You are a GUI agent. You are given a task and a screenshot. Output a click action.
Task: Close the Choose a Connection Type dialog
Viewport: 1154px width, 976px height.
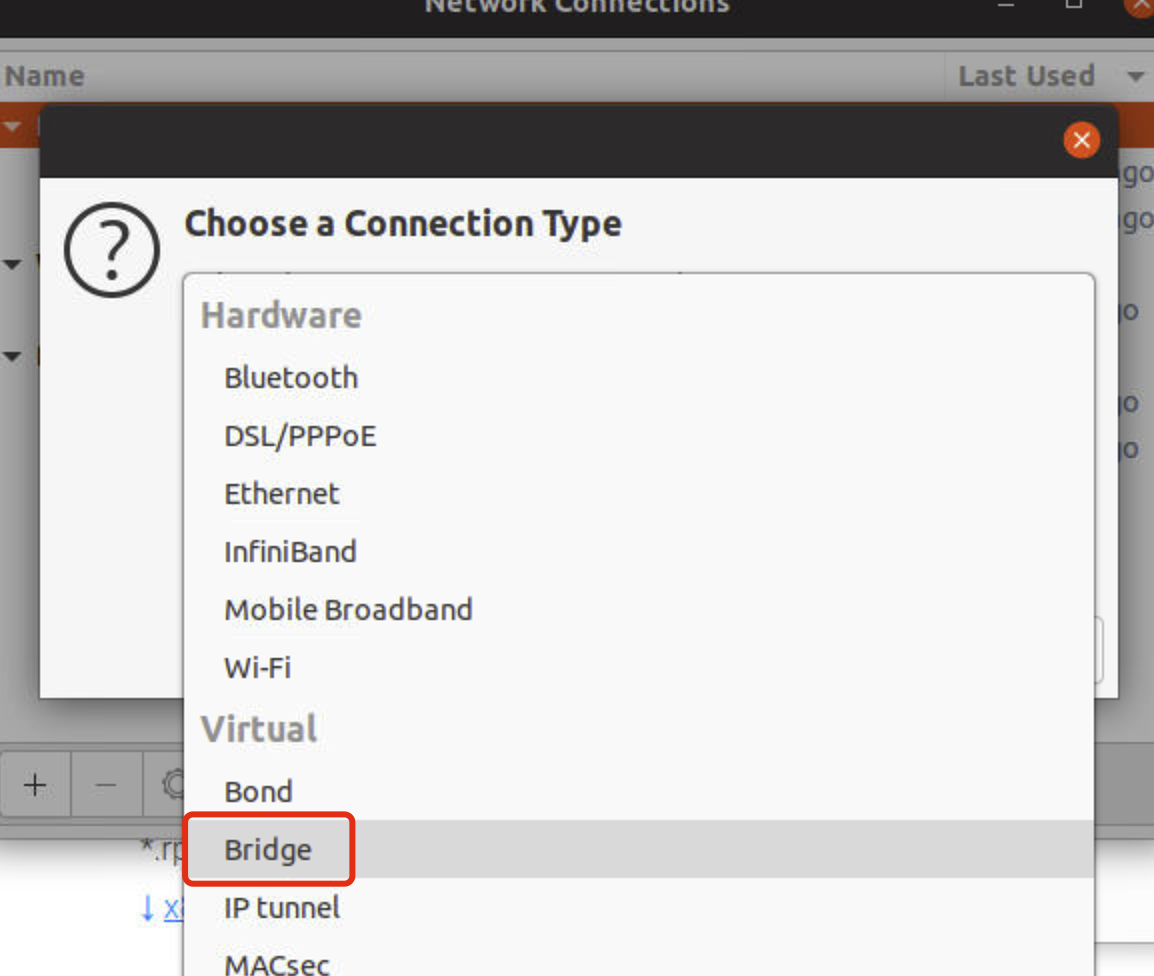coord(1081,140)
